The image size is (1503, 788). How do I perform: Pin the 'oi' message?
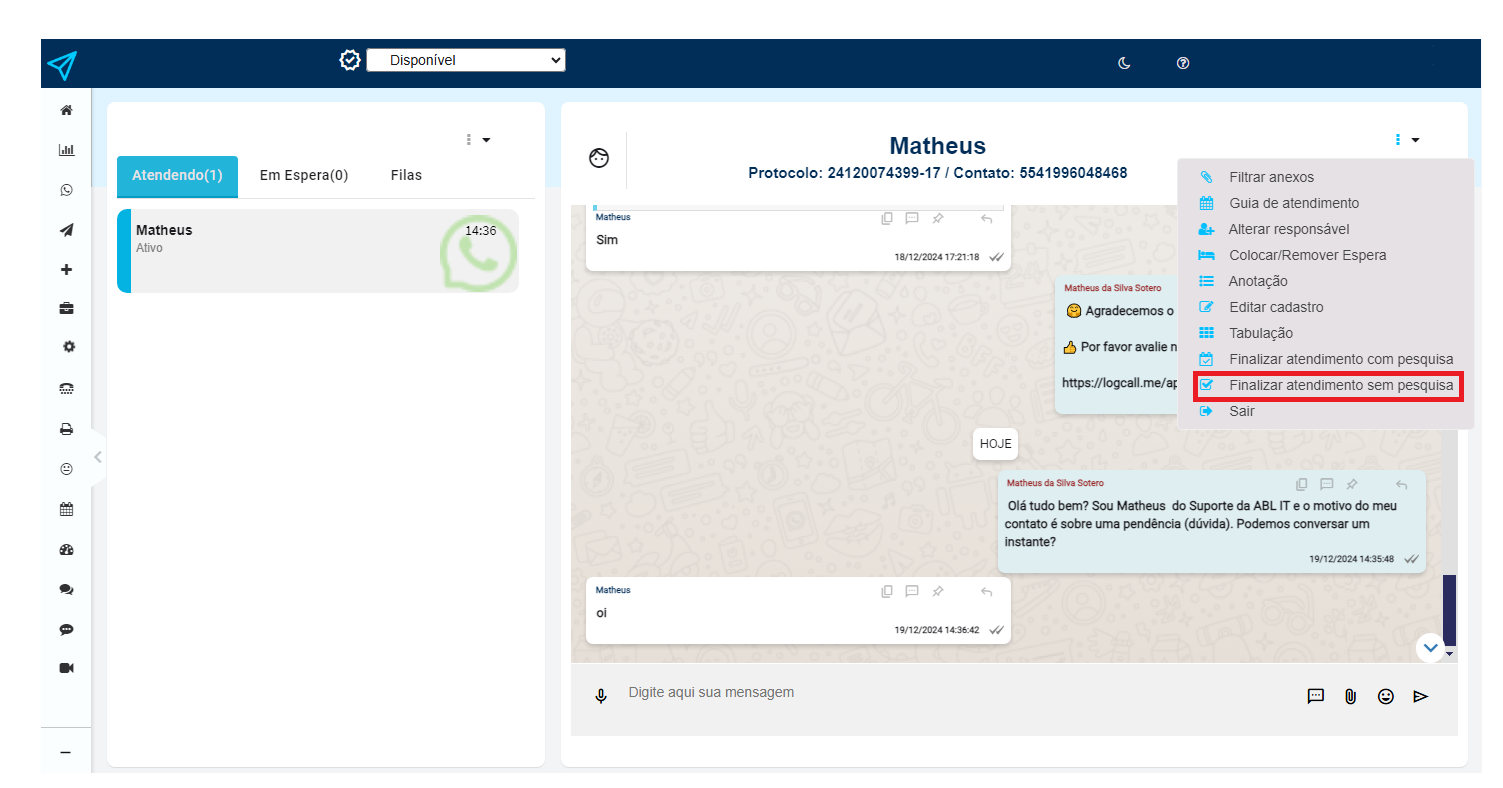(938, 591)
